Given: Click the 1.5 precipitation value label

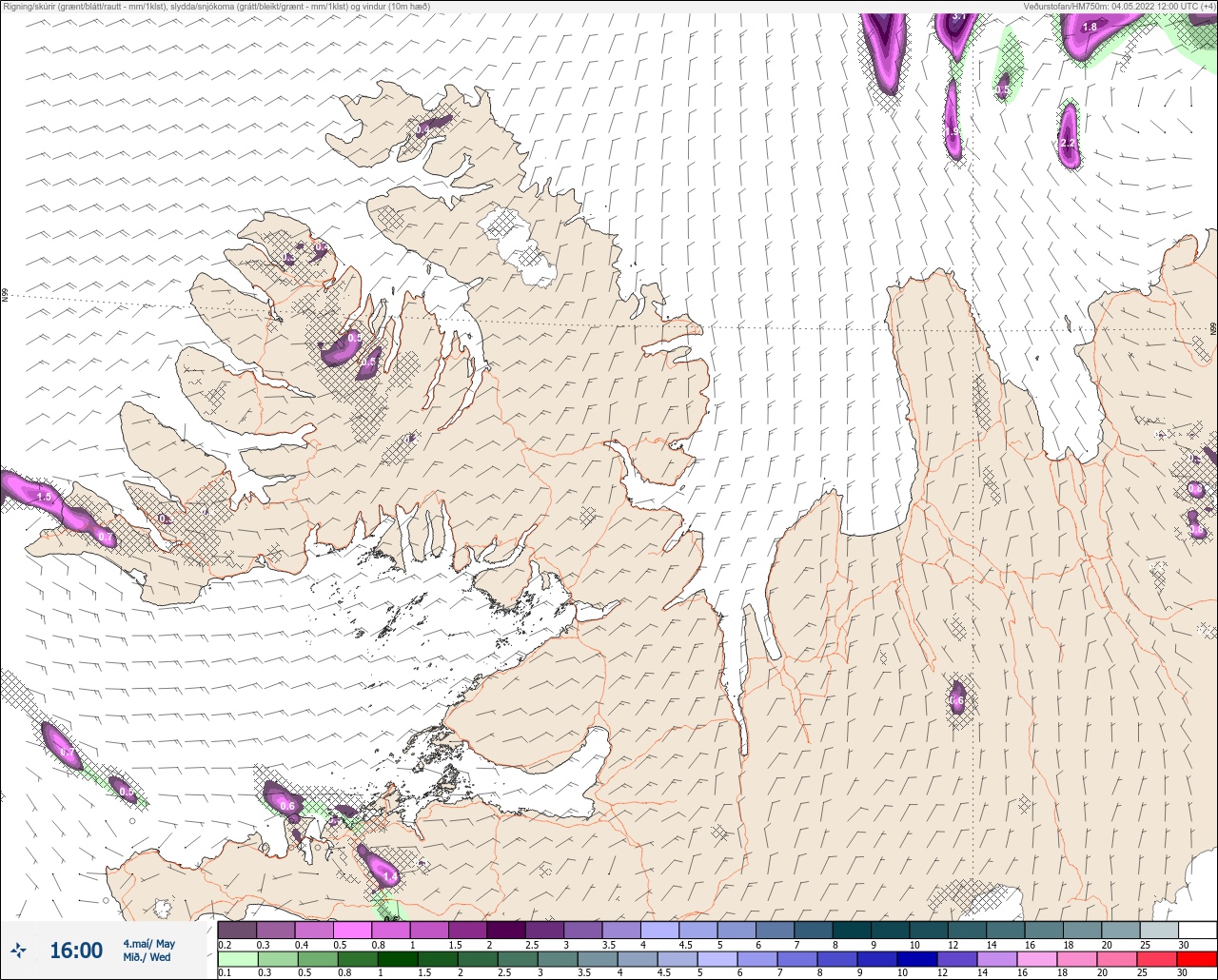Looking at the screenshot, I should (44, 497).
